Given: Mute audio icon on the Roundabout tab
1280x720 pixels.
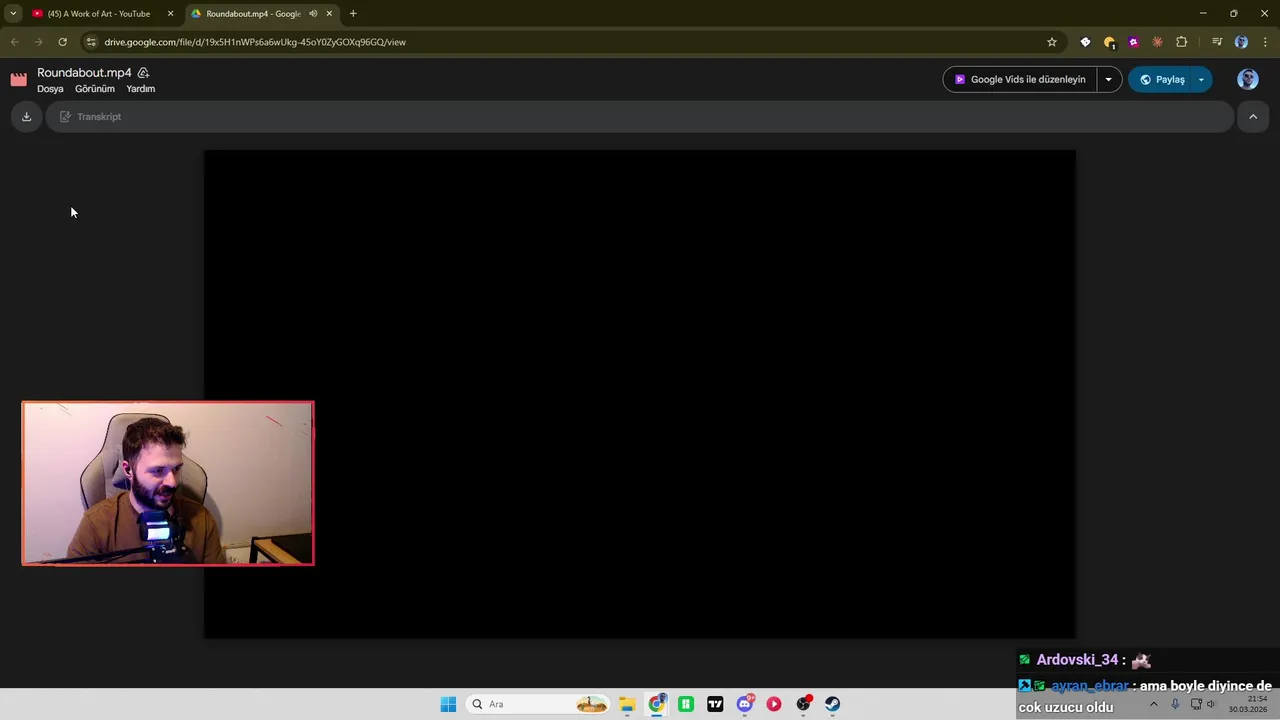Looking at the screenshot, I should click(313, 14).
